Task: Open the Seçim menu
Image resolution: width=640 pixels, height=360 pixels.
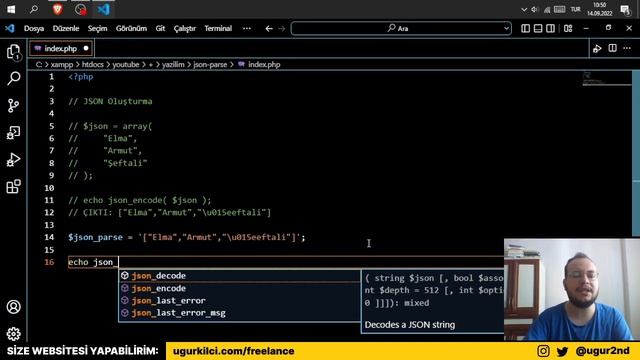Action: 98,29
